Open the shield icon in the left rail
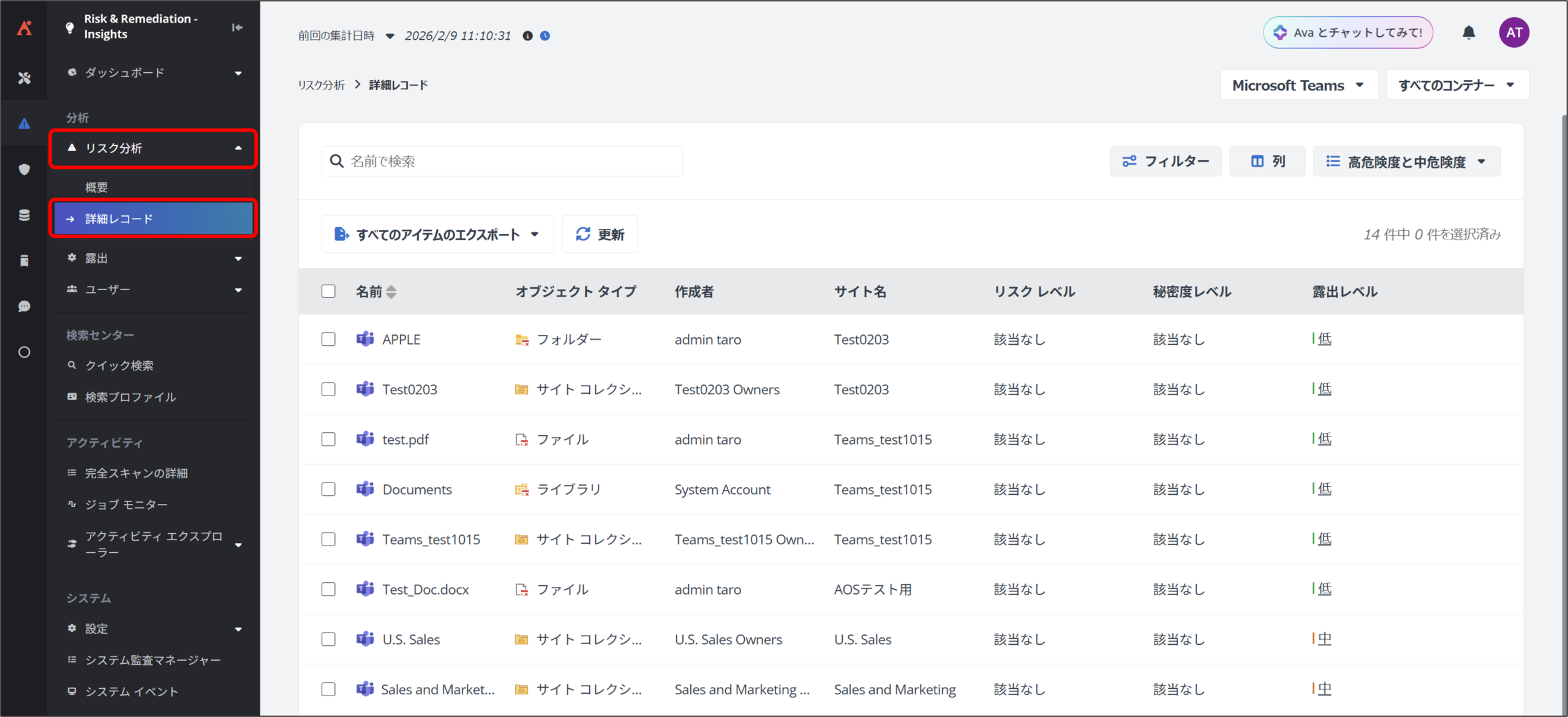This screenshot has width=1568, height=717. 24,170
